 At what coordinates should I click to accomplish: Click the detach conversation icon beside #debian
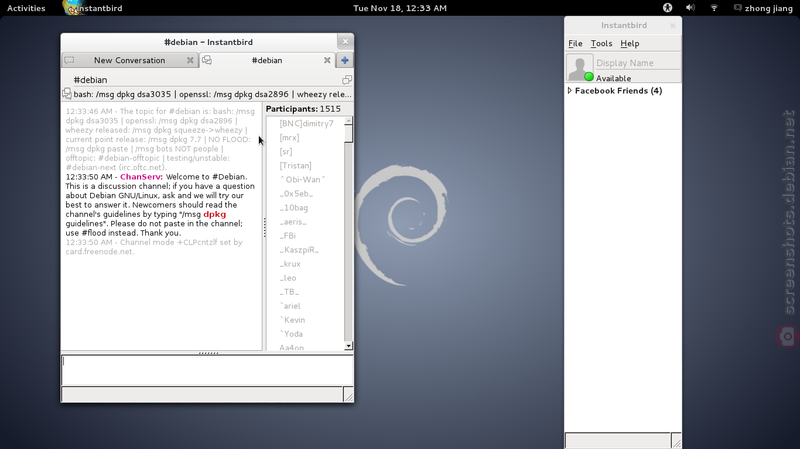[347, 80]
